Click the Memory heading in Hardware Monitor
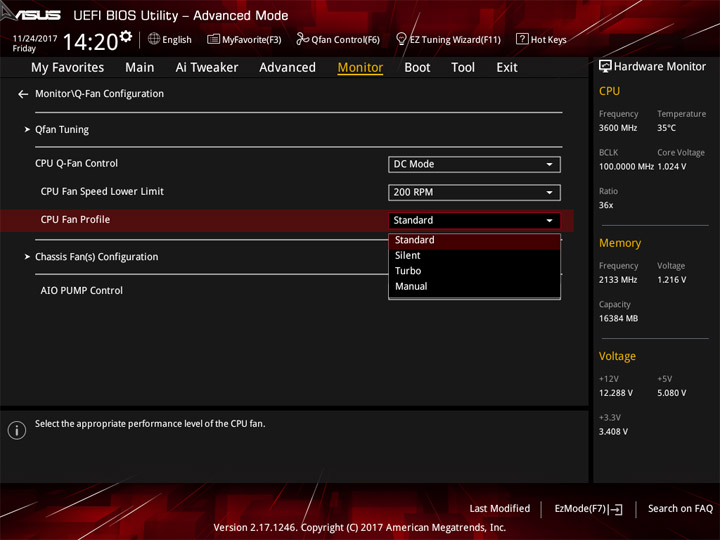Image resolution: width=720 pixels, height=540 pixels. (620, 243)
